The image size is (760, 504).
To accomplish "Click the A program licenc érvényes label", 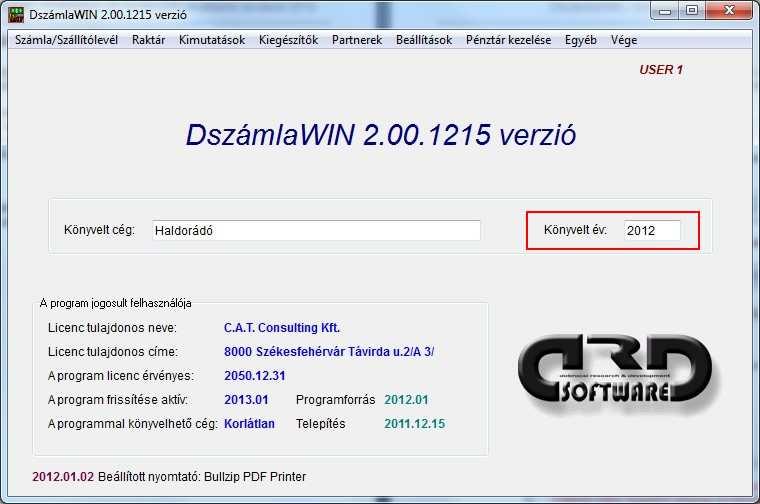I will pos(121,376).
